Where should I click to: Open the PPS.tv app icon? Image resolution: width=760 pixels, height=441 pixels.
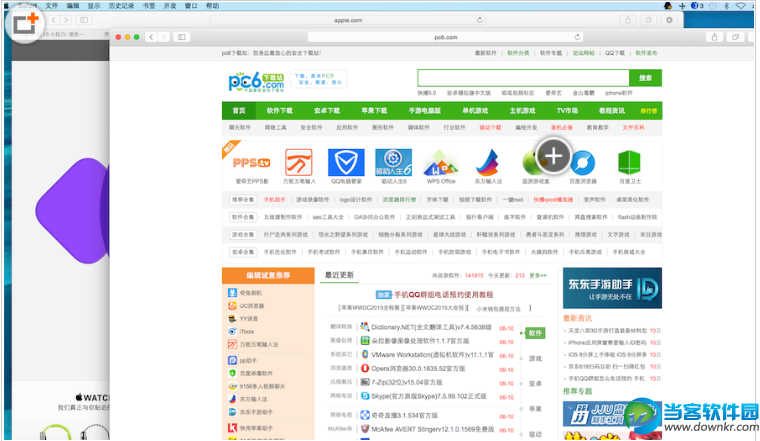click(251, 163)
